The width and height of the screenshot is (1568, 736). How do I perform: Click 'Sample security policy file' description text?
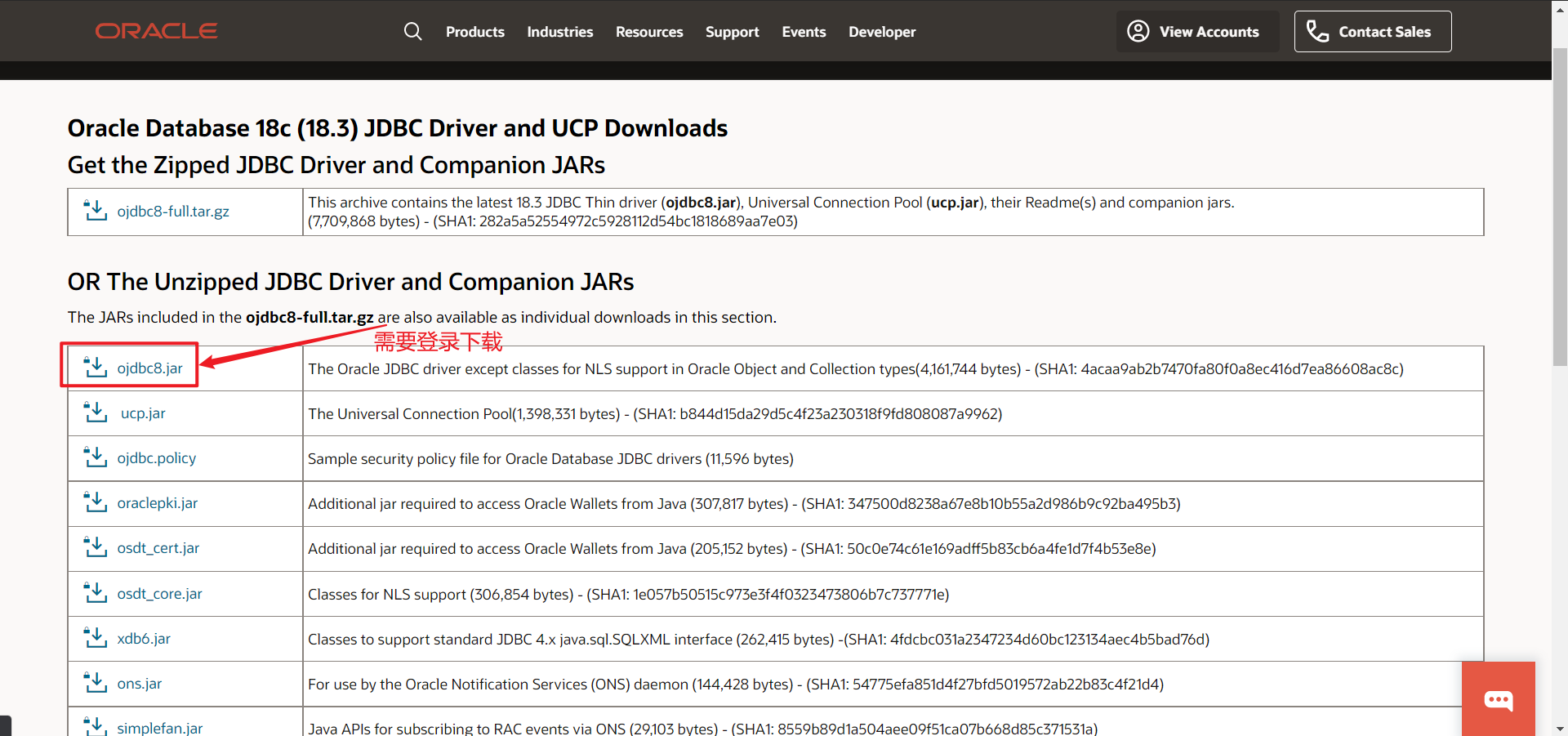550,459
